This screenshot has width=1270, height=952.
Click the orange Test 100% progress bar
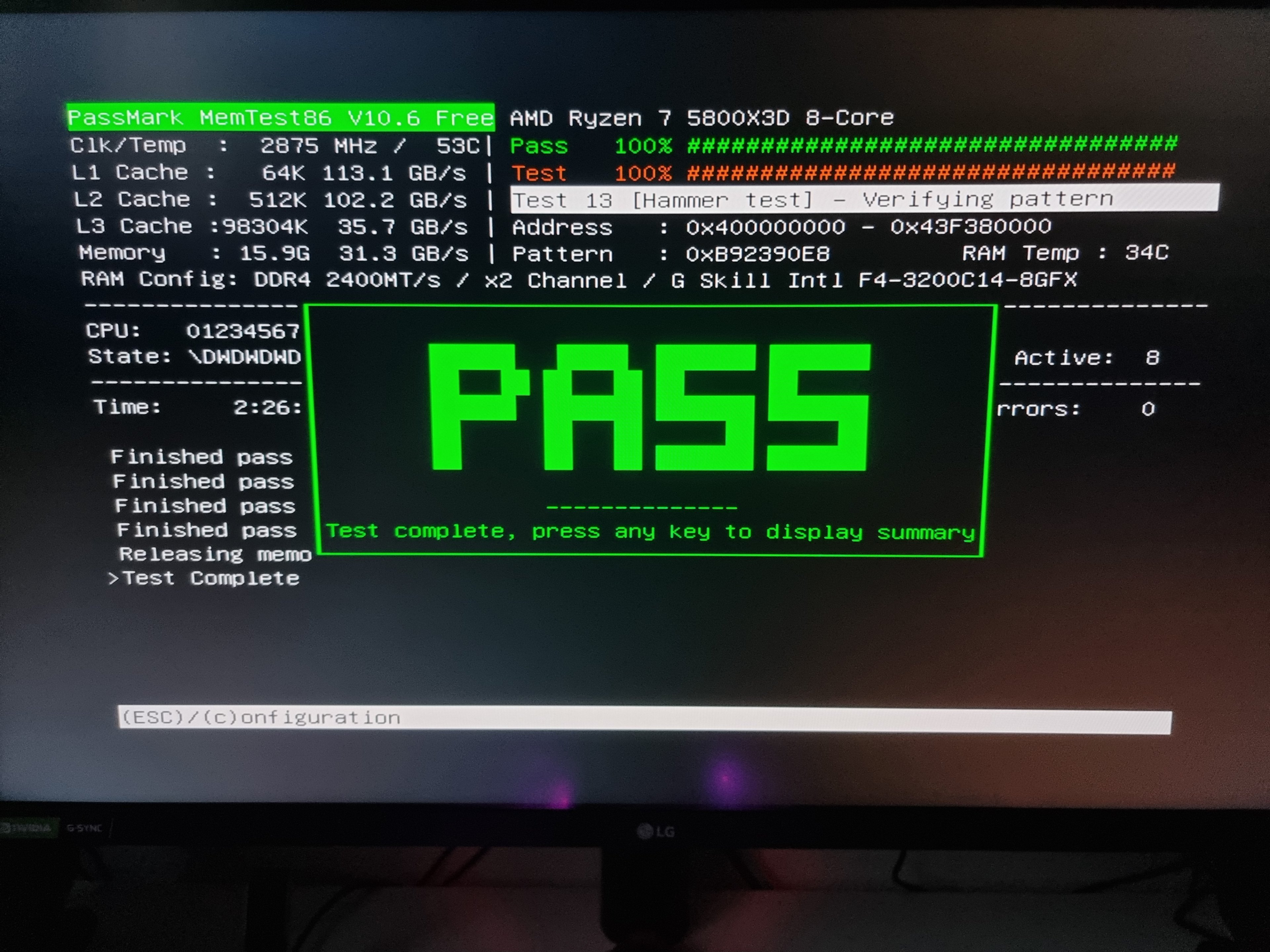click(930, 172)
